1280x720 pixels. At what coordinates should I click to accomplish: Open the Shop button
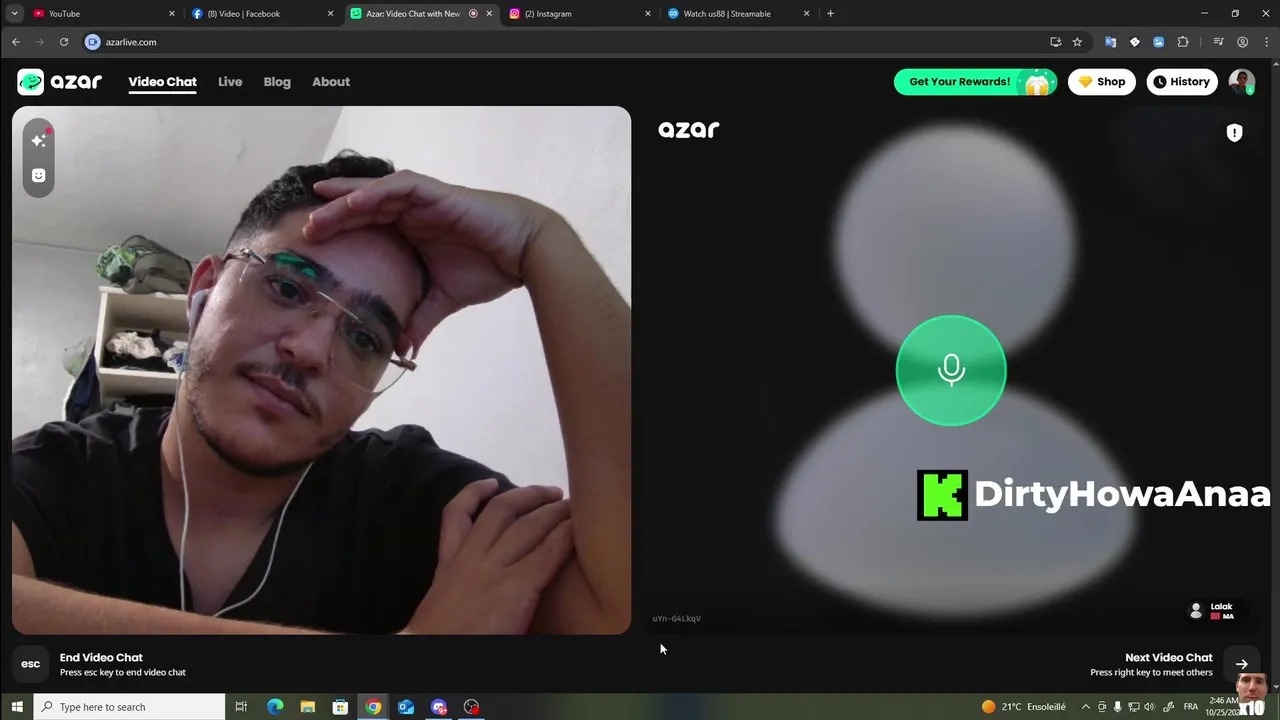tap(1101, 82)
